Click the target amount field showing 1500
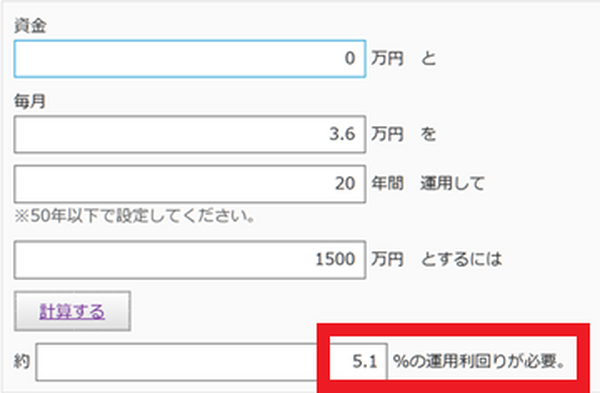 (x=190, y=260)
